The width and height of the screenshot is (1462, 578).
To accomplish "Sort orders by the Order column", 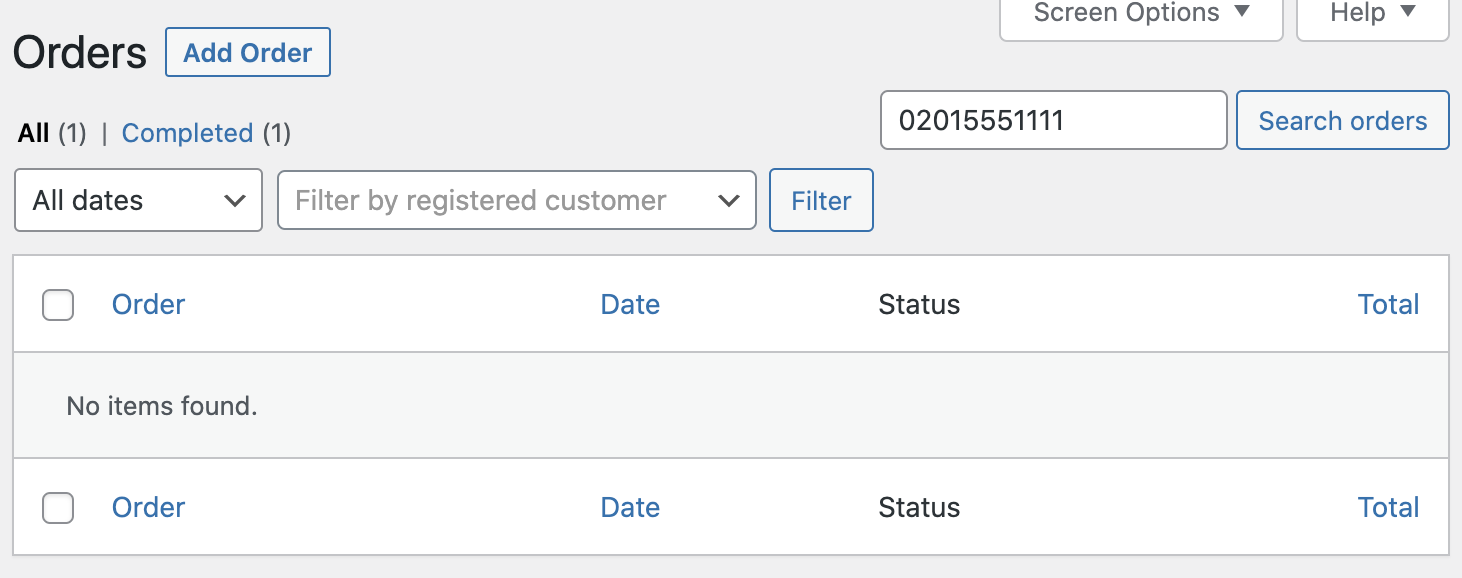I will 148,304.
